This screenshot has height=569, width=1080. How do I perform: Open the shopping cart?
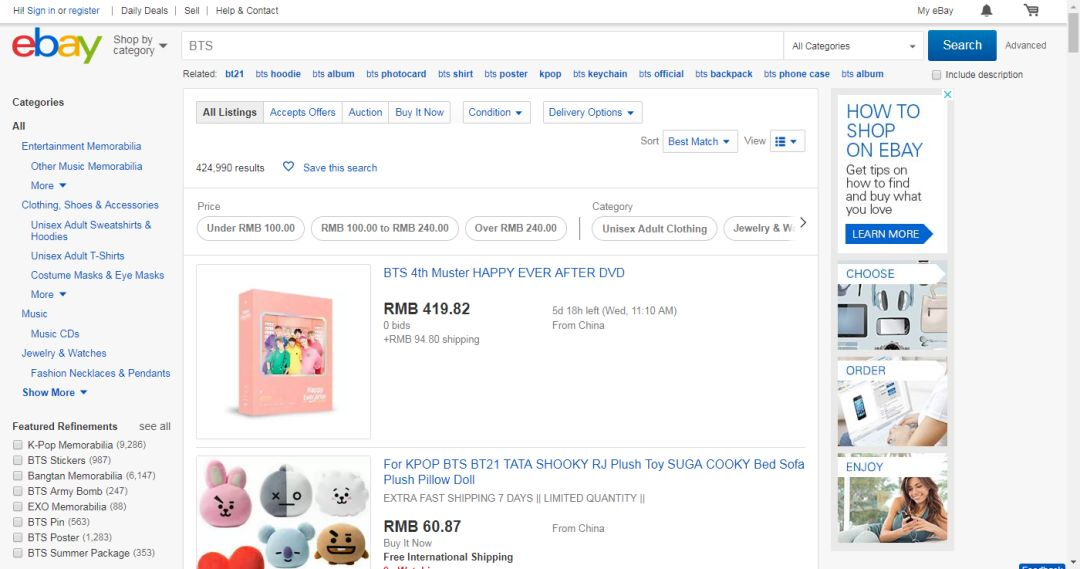tap(1031, 11)
